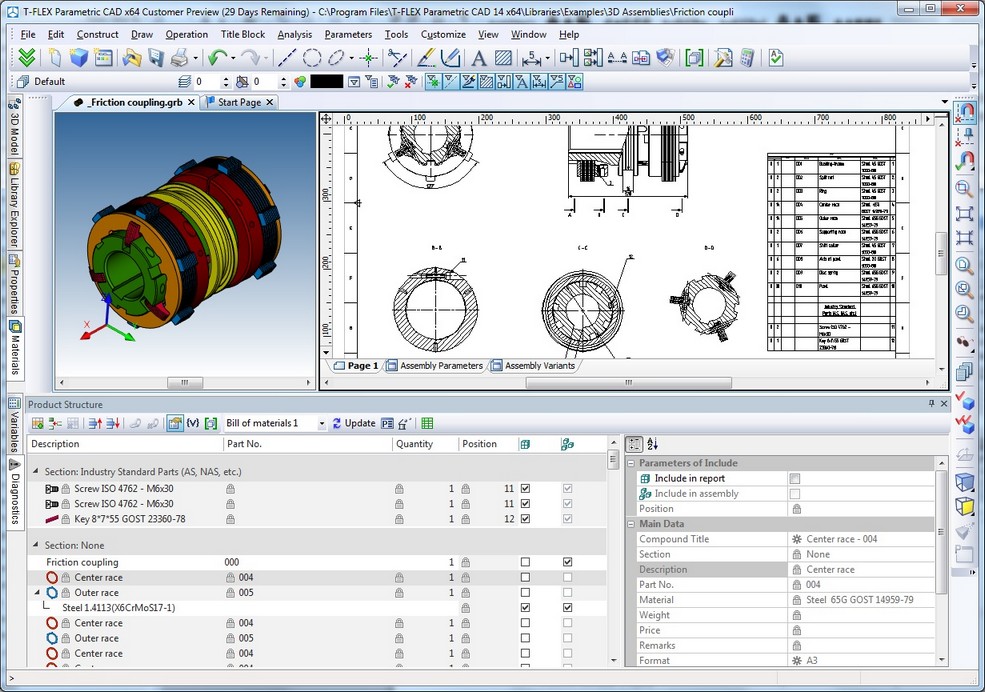This screenshot has width=985, height=692.
Task: Uncheck assembly inclusion for Friction coupling row
Action: click(567, 562)
